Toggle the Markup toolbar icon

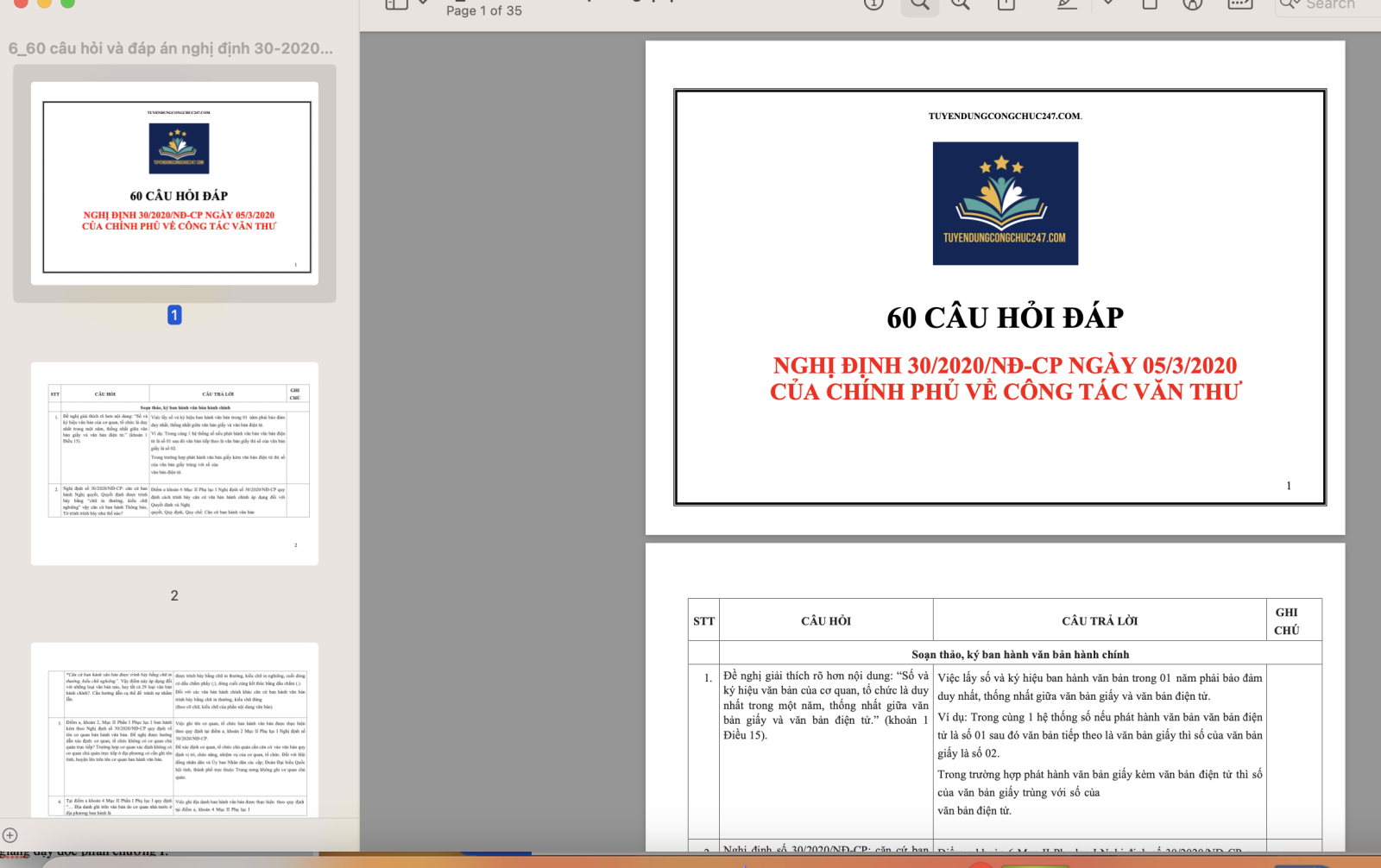point(1193,4)
